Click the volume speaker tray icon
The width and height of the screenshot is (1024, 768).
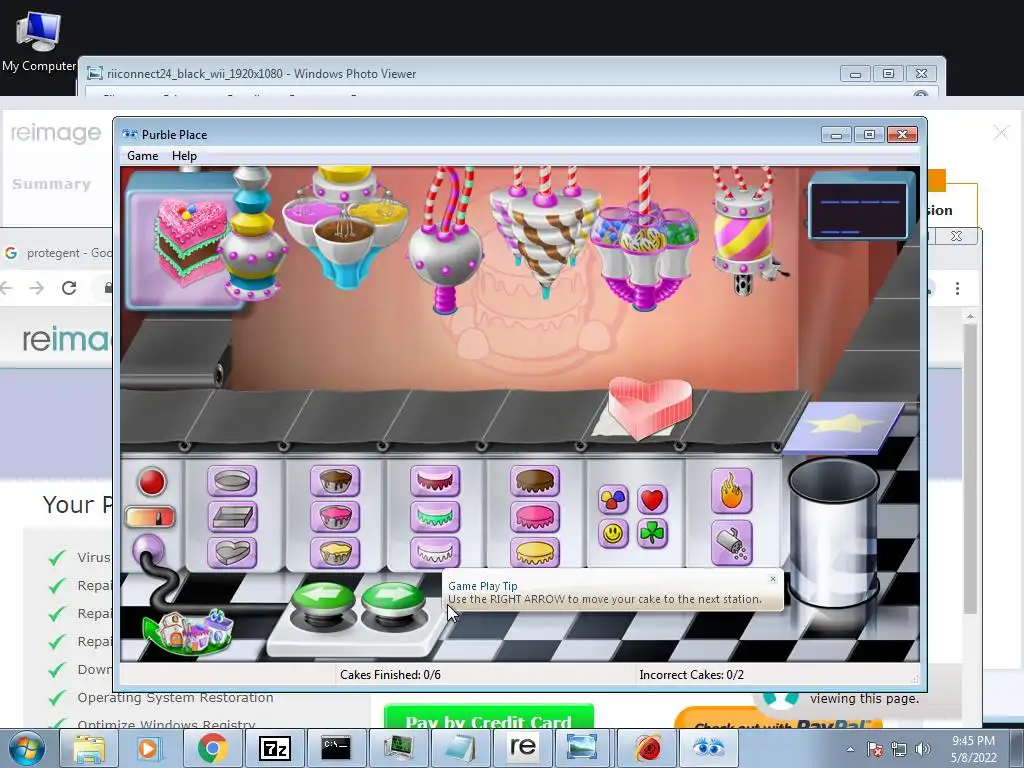923,749
